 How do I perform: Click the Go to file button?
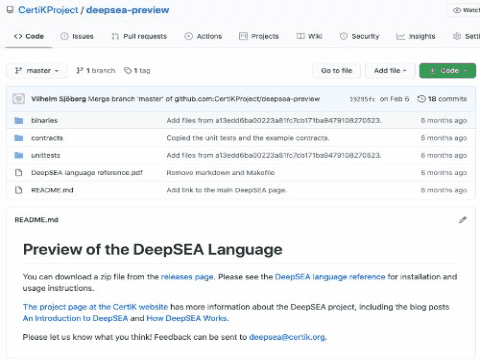pyautogui.click(x=336, y=71)
